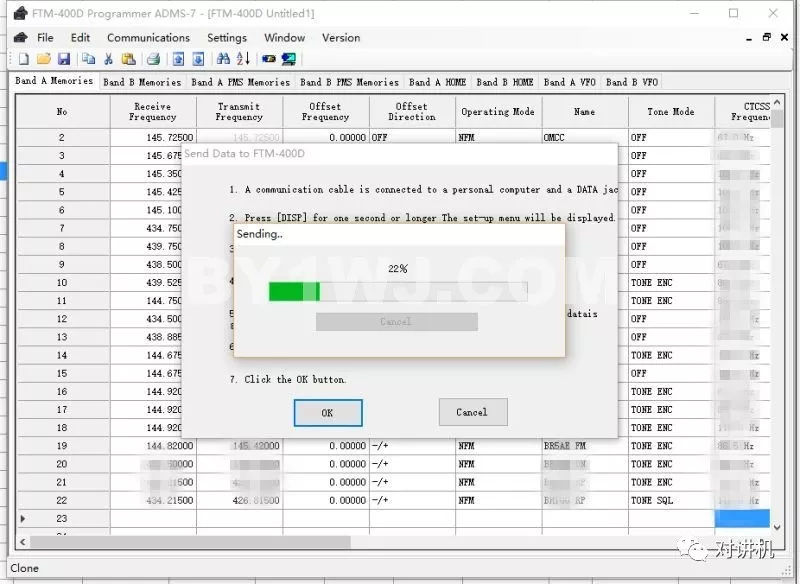
Task: Click the "Clone" text in the status bar
Action: pyautogui.click(x=24, y=568)
